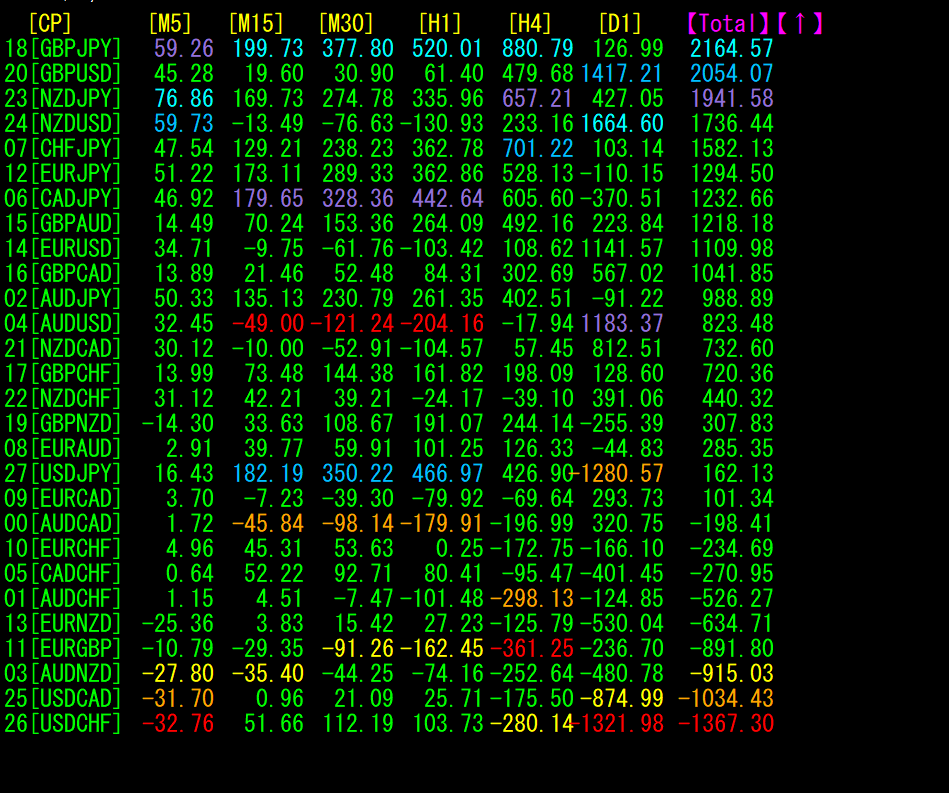
Task: Click GBPUSD total value 2054.07
Action: [x=732, y=73]
